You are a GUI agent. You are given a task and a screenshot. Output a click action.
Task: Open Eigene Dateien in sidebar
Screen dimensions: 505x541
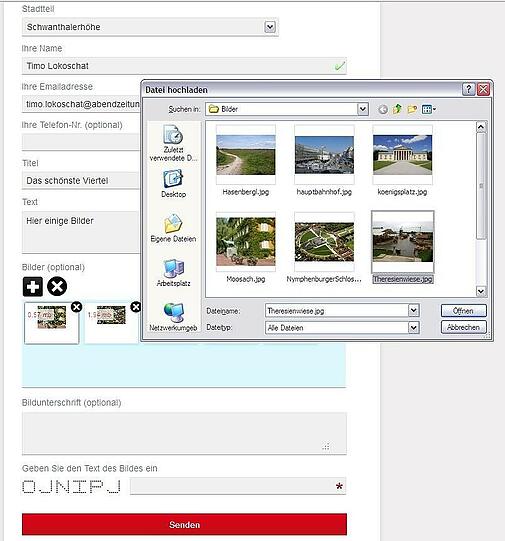pyautogui.click(x=173, y=228)
